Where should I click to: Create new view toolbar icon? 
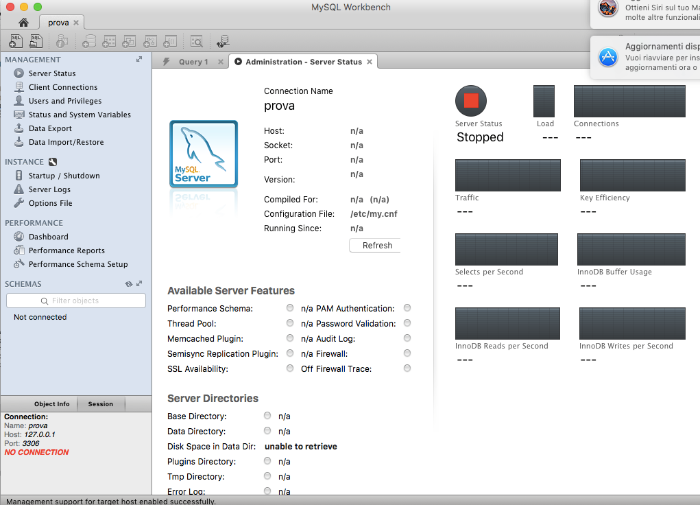click(129, 42)
